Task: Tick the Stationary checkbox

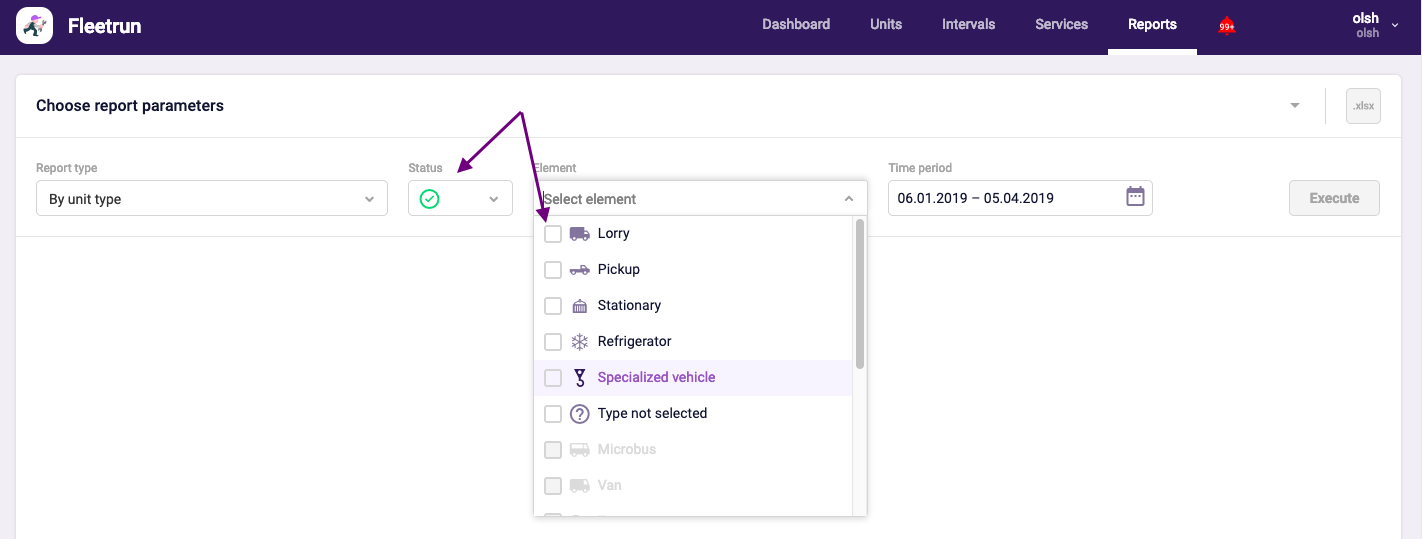Action: click(553, 306)
